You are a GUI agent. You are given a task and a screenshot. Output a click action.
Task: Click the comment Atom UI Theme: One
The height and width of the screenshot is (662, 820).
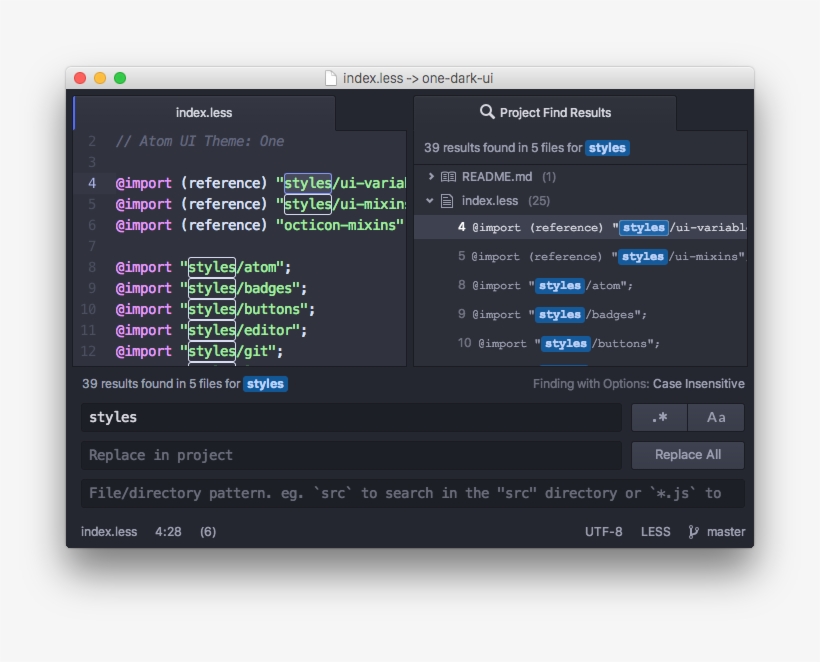pyautogui.click(x=200, y=141)
